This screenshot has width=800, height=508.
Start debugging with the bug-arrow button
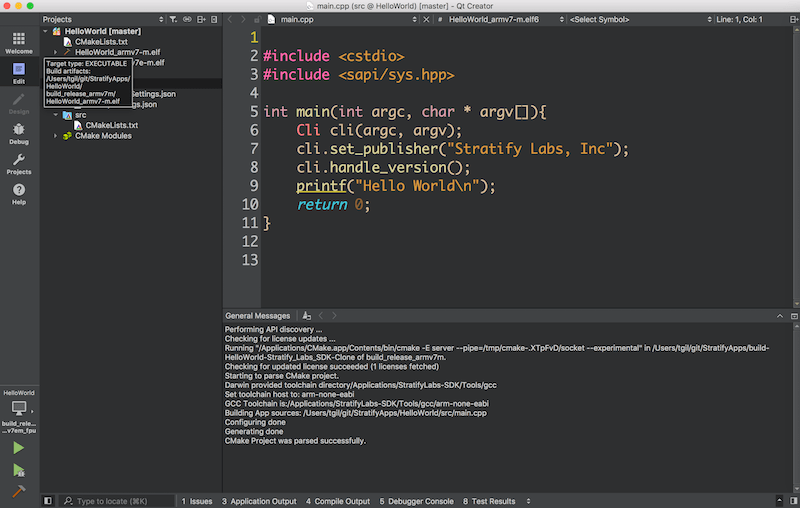(x=18, y=470)
